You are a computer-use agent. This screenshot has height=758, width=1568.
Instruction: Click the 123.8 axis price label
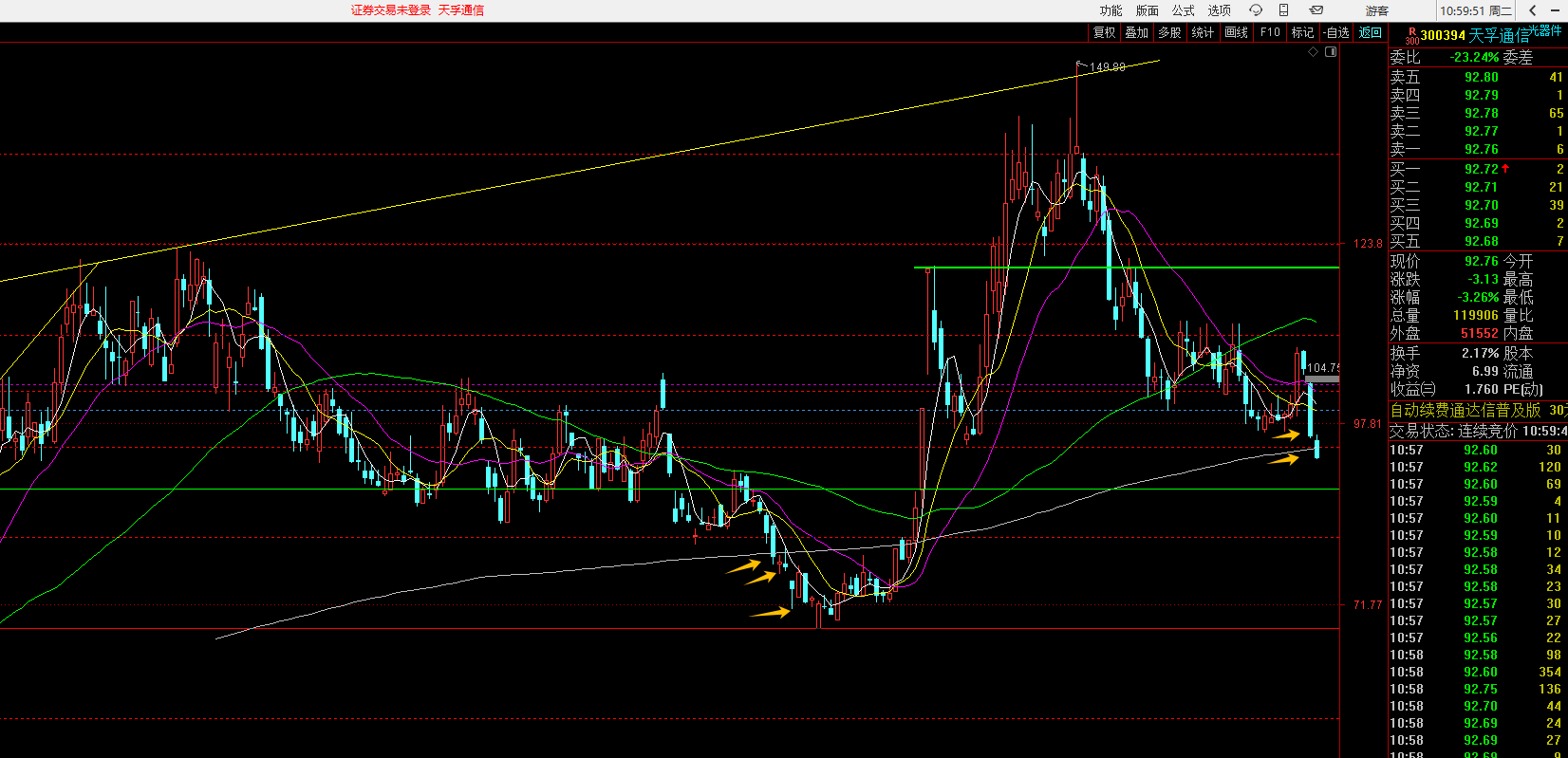[1368, 244]
